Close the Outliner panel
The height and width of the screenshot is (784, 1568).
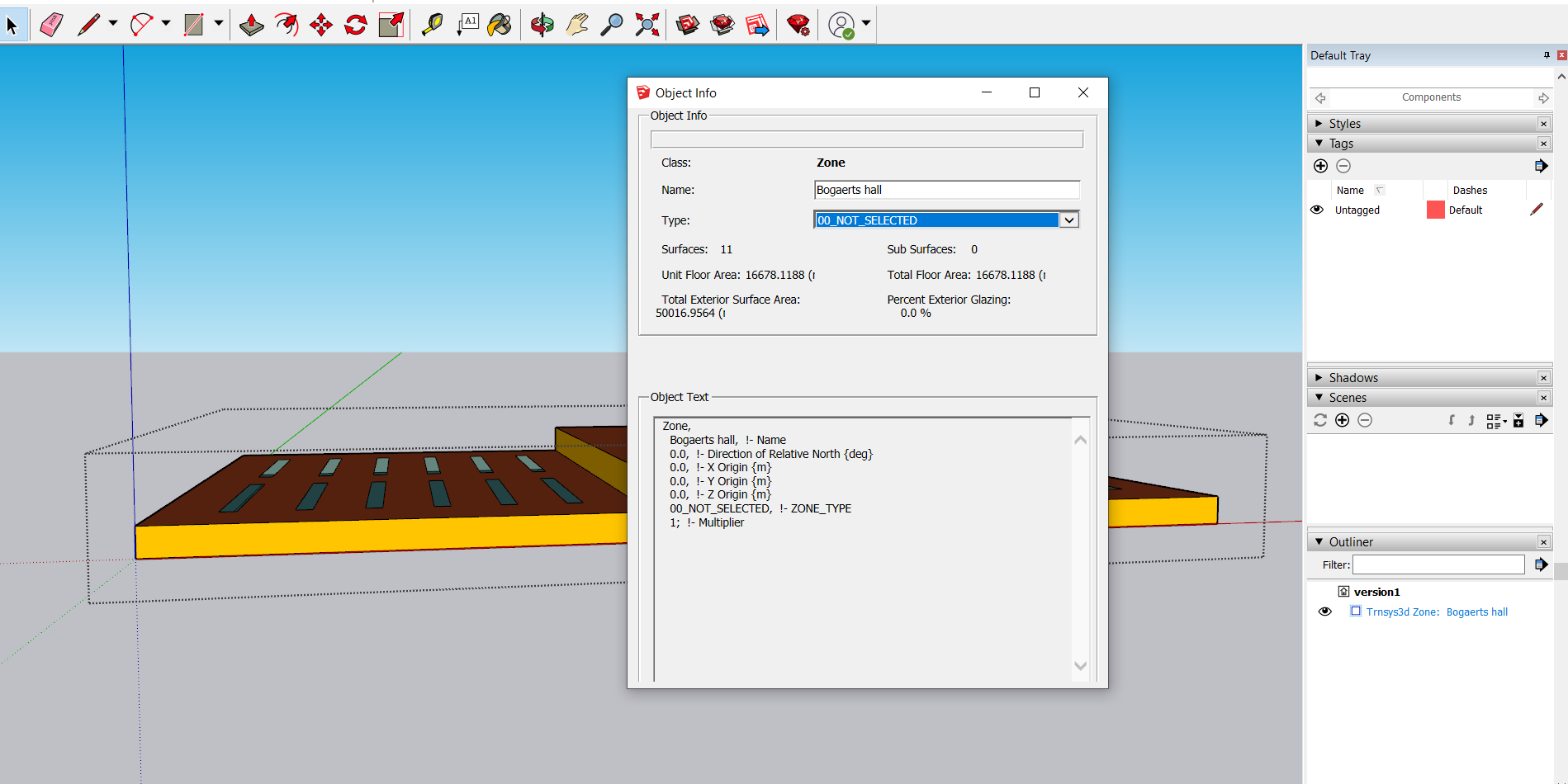[1543, 542]
